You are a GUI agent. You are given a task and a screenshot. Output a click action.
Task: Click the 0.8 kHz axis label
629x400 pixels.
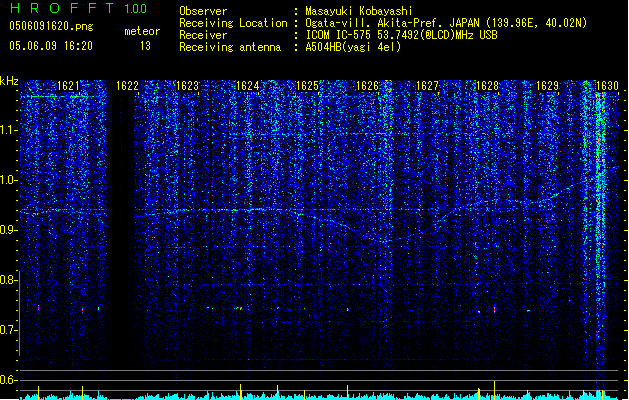click(9, 280)
